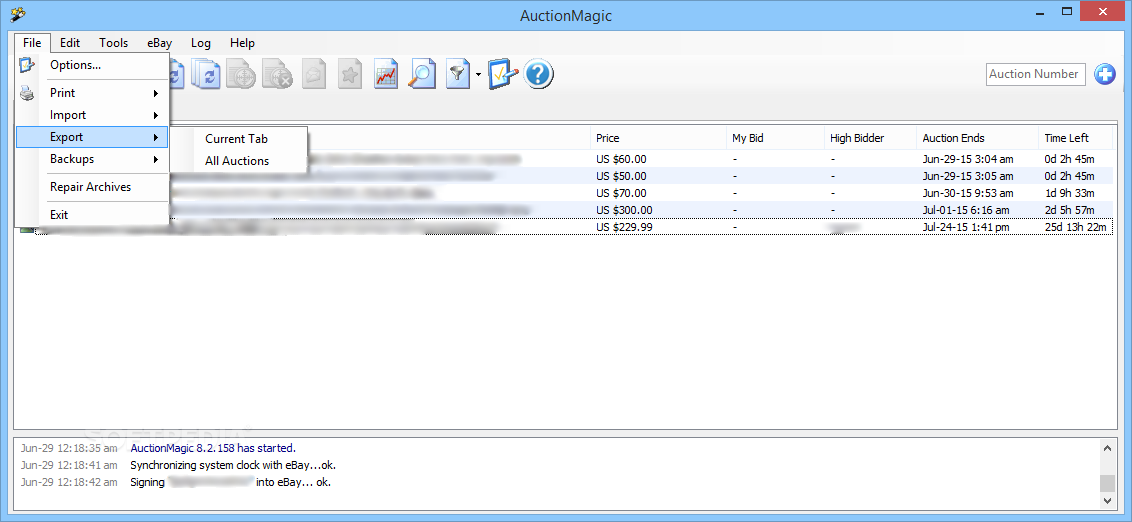Click the Jun-29 12:18:42 am log timestamp

click(x=69, y=482)
